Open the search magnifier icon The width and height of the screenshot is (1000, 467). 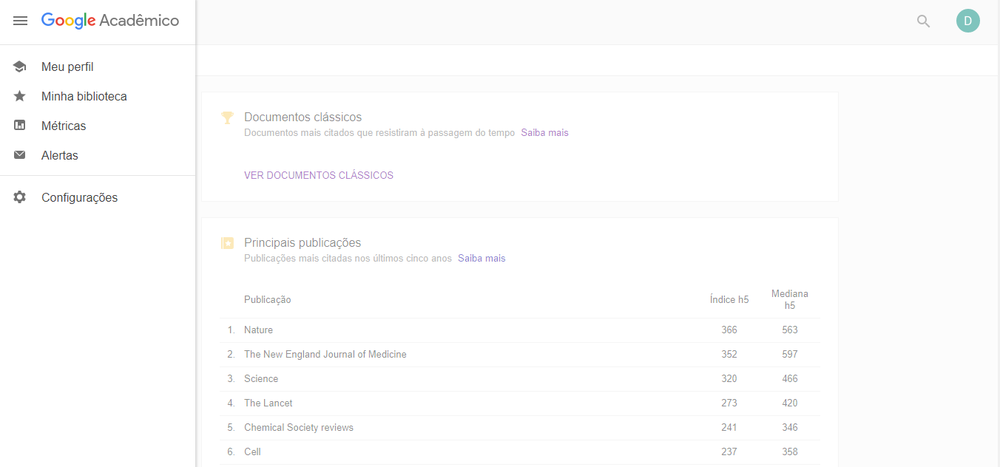click(x=923, y=21)
